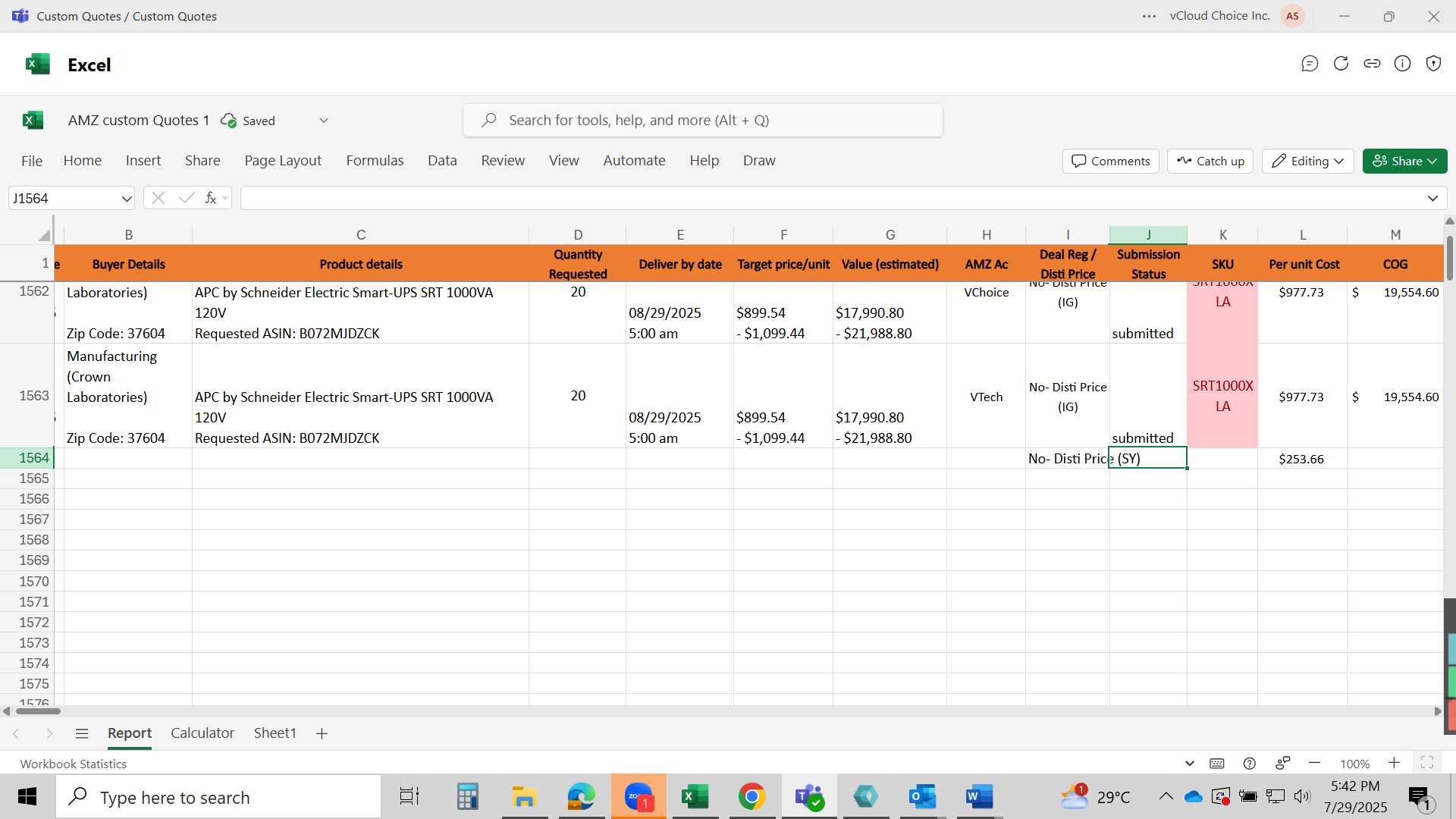This screenshot has height=819, width=1456.
Task: Click the Catch up button
Action: point(1210,161)
